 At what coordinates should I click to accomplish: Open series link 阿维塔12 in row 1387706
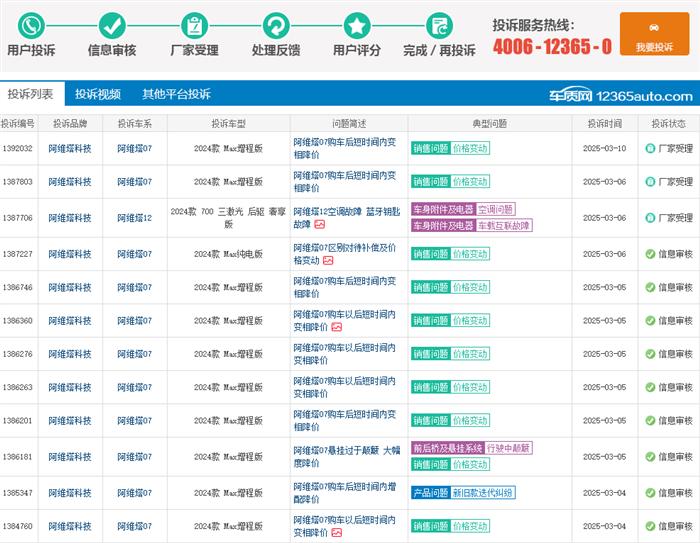point(134,218)
